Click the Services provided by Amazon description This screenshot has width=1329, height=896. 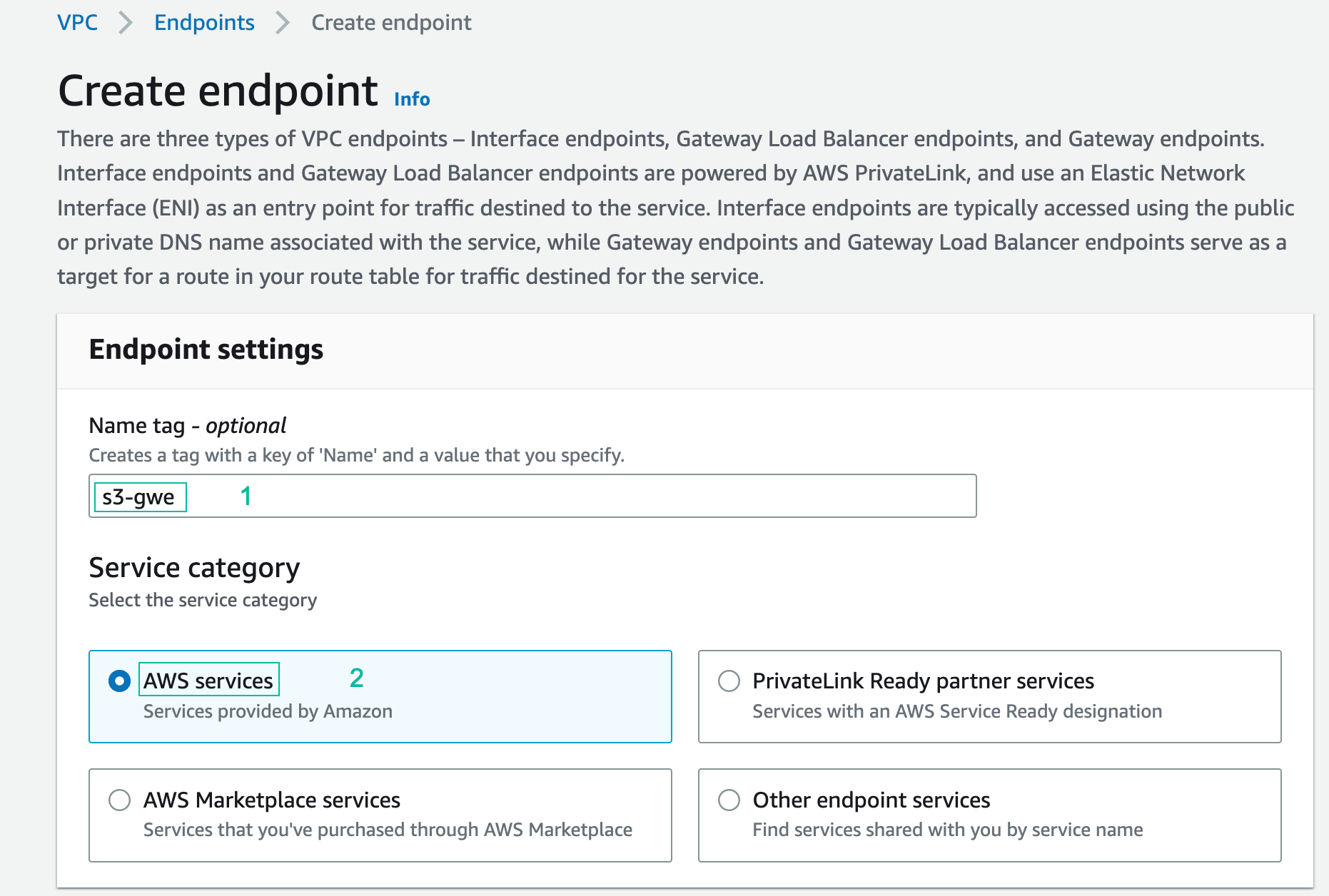point(268,711)
